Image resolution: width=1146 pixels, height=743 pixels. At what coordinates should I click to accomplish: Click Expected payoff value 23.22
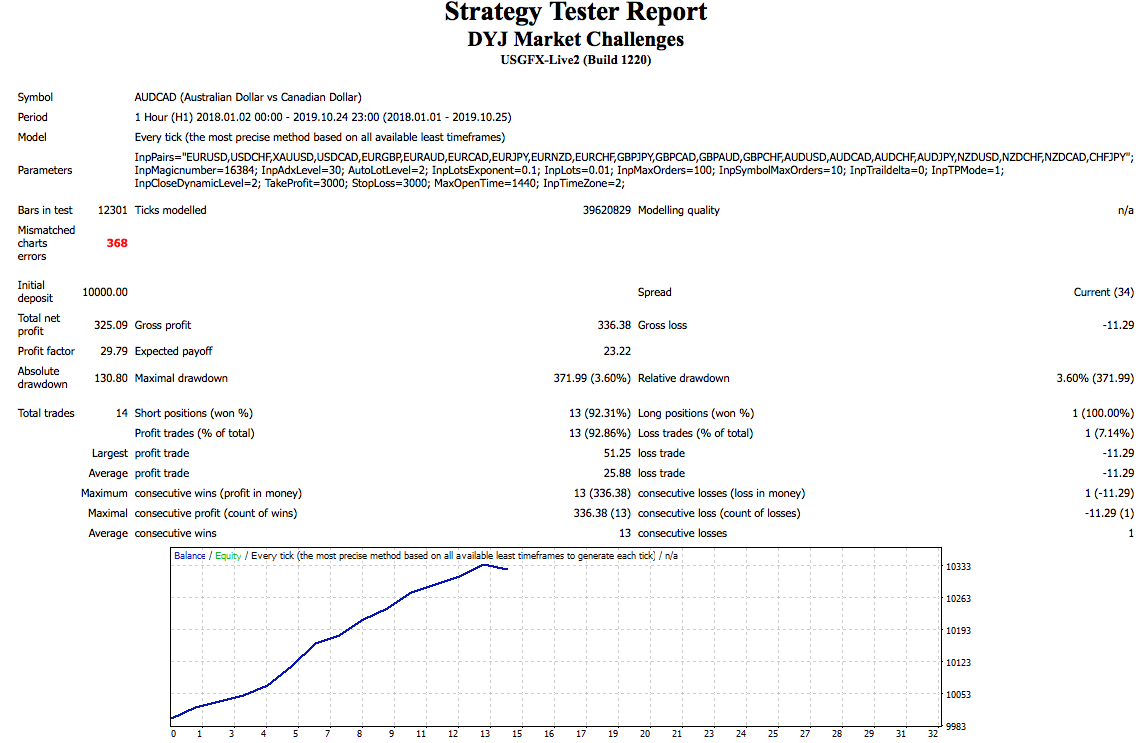point(617,351)
